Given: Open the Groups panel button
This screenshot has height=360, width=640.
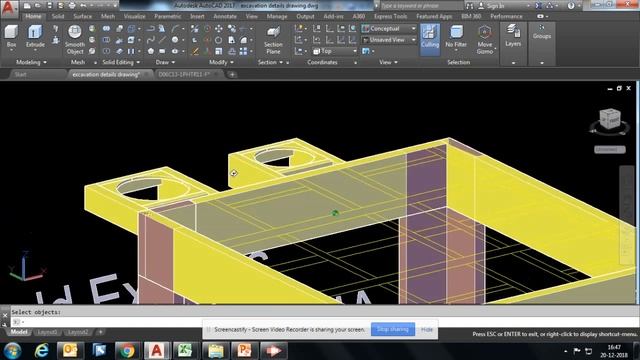Looking at the screenshot, I should pos(542,32).
